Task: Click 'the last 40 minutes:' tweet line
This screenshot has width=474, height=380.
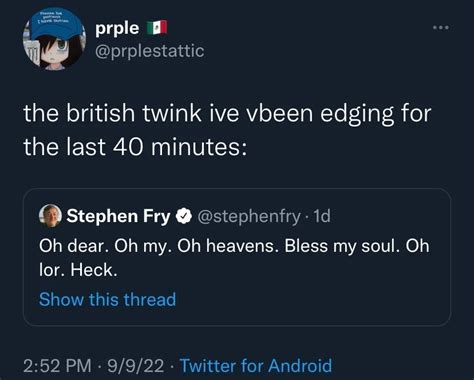Action: point(135,147)
